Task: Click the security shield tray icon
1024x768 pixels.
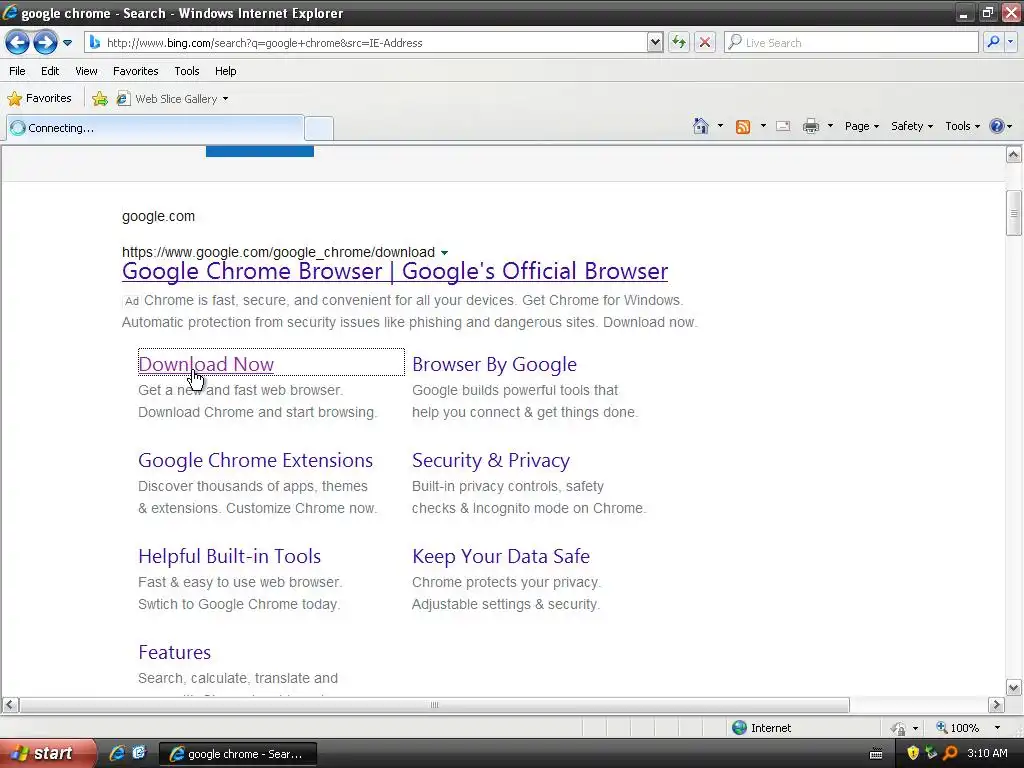Action: (x=913, y=753)
